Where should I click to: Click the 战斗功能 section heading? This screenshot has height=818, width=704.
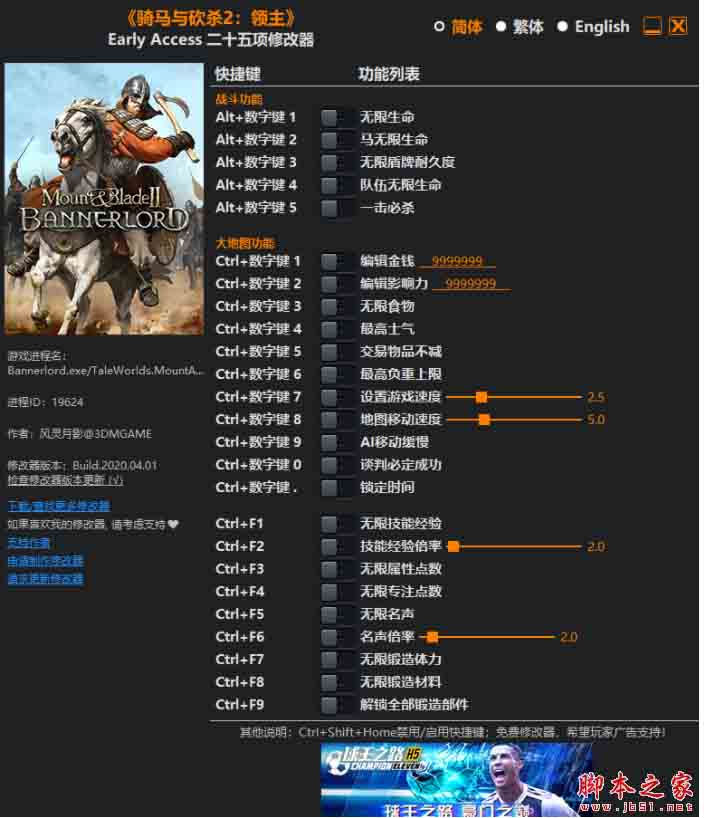tap(239, 99)
